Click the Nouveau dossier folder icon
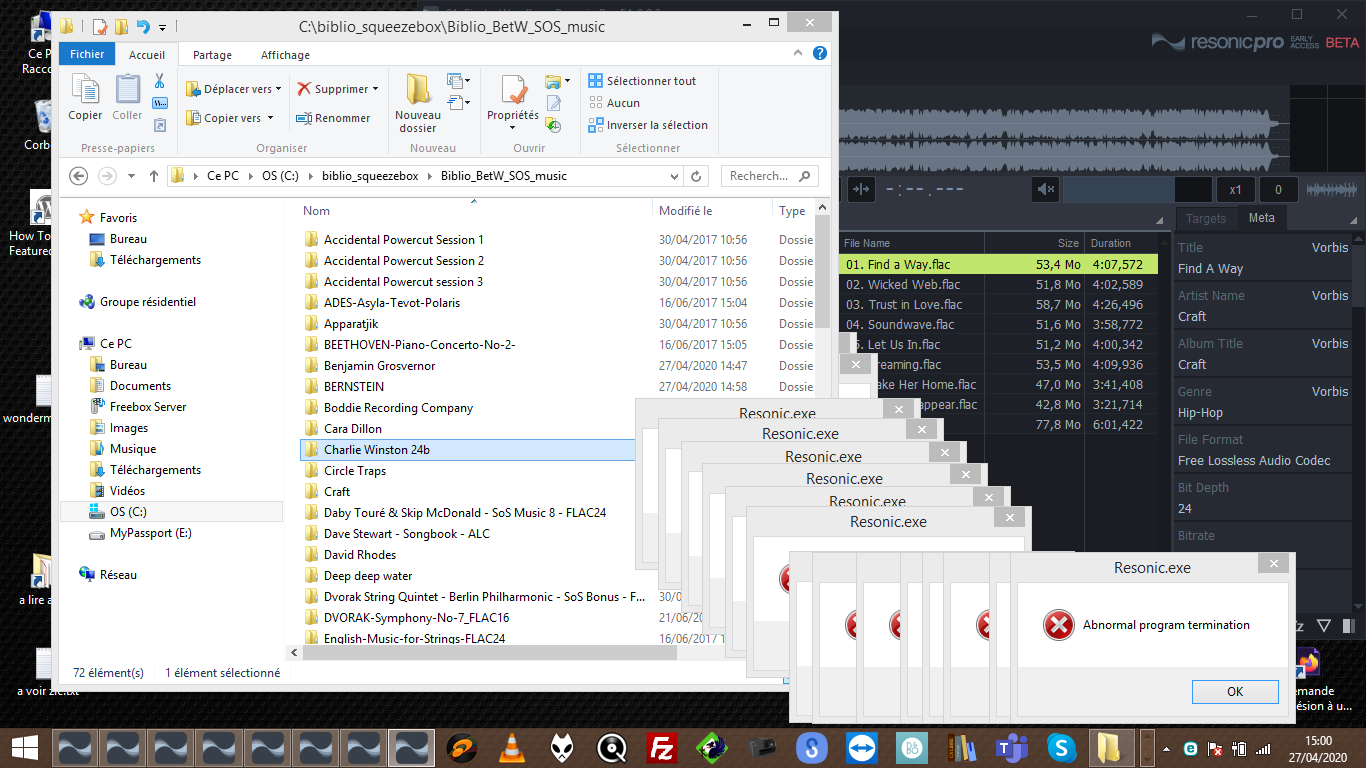The width and height of the screenshot is (1366, 768). [417, 91]
